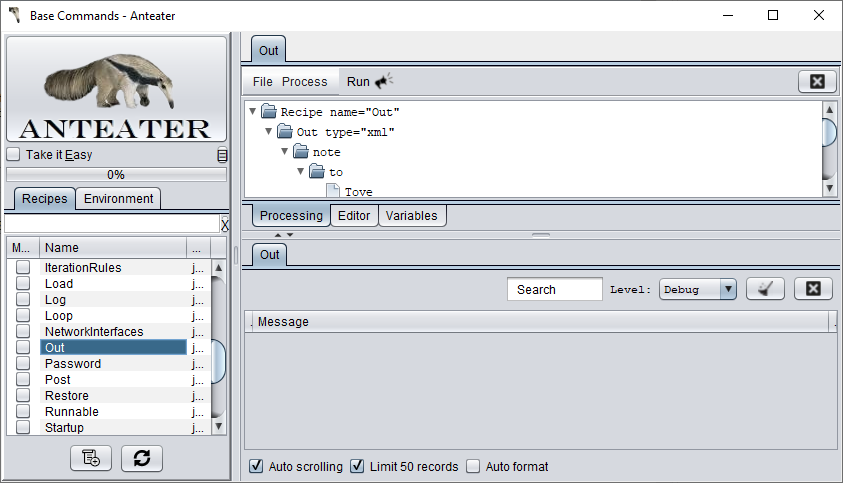Clear the recipe filter with X
The image size is (843, 483).
[x=225, y=225]
